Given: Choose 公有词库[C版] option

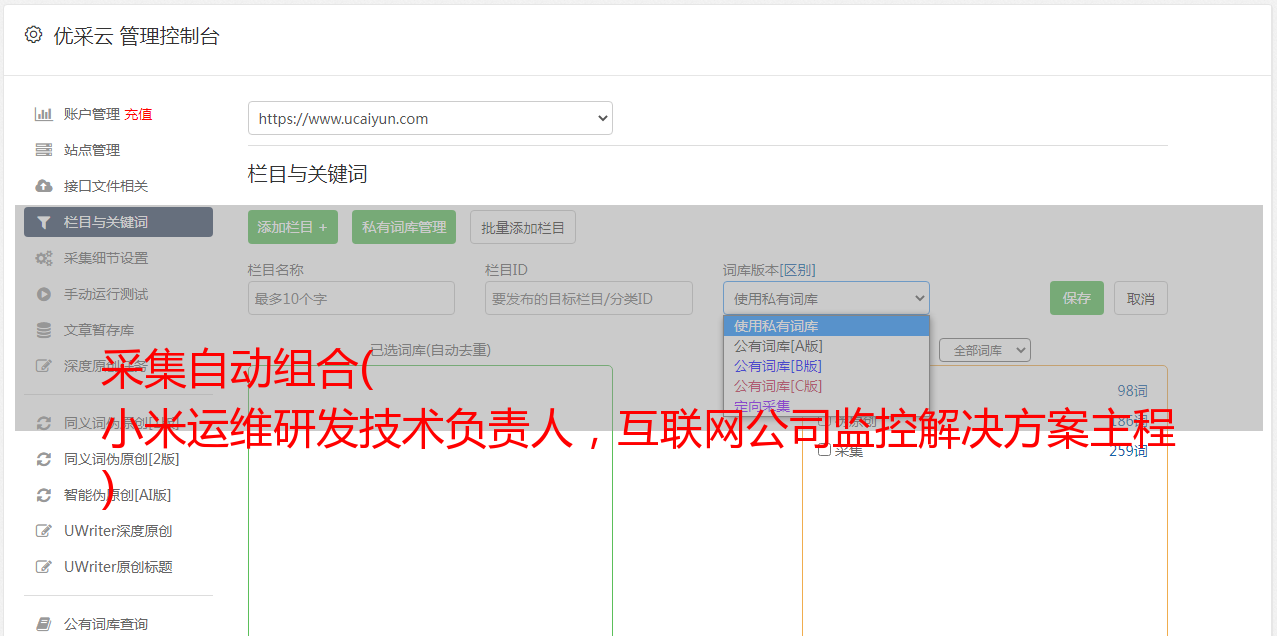Looking at the screenshot, I should [x=826, y=386].
